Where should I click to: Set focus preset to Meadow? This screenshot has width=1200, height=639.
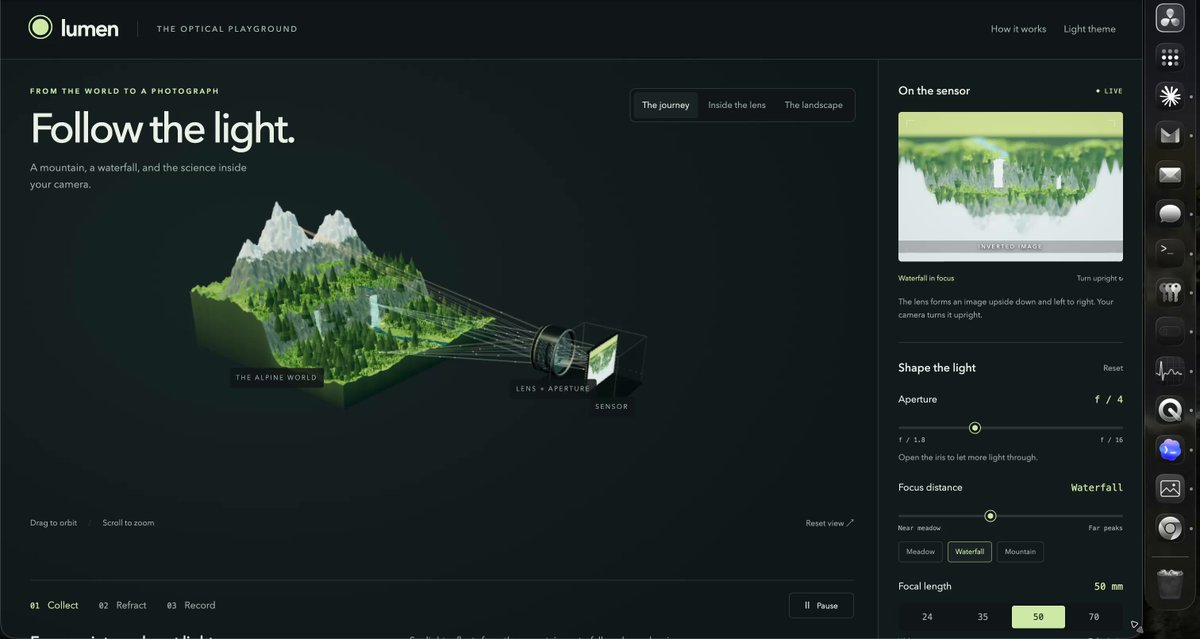pos(920,551)
